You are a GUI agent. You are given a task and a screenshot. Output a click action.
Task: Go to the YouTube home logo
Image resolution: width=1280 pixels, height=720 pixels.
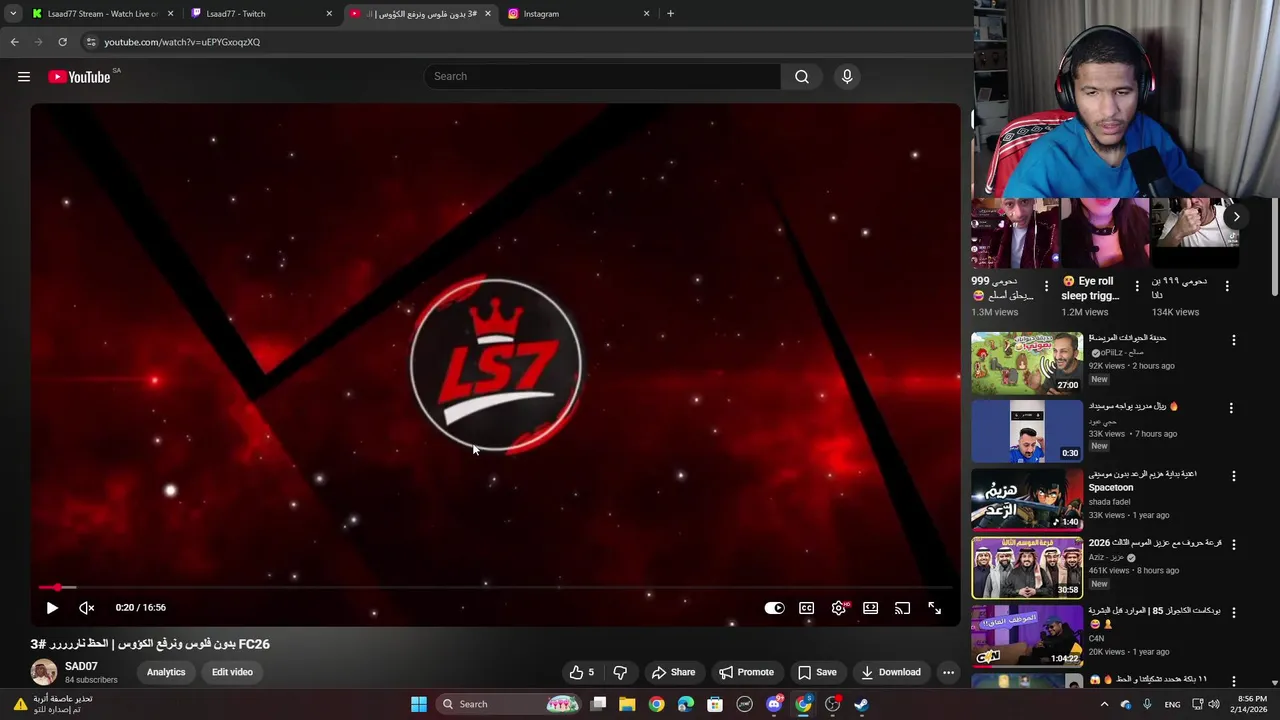[79, 77]
